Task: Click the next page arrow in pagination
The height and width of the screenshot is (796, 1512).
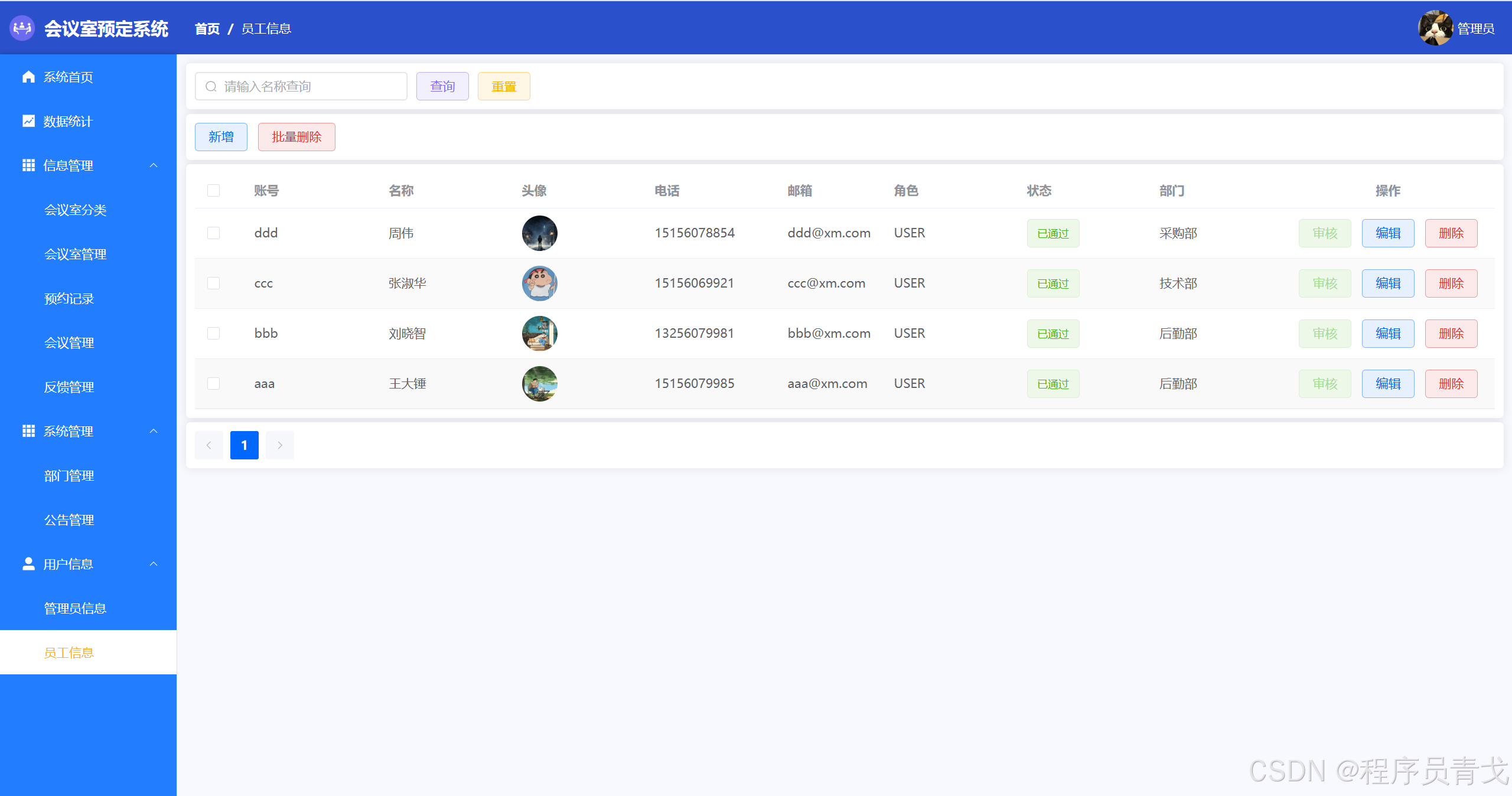Action: (x=280, y=445)
